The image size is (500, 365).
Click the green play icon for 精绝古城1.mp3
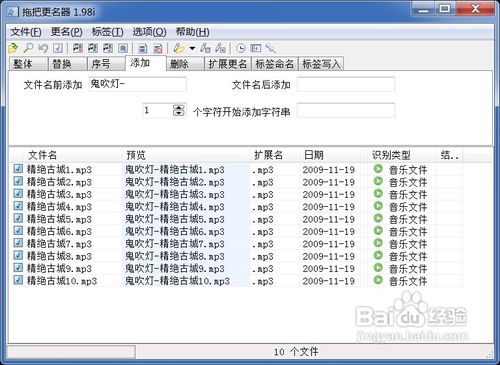click(378, 169)
